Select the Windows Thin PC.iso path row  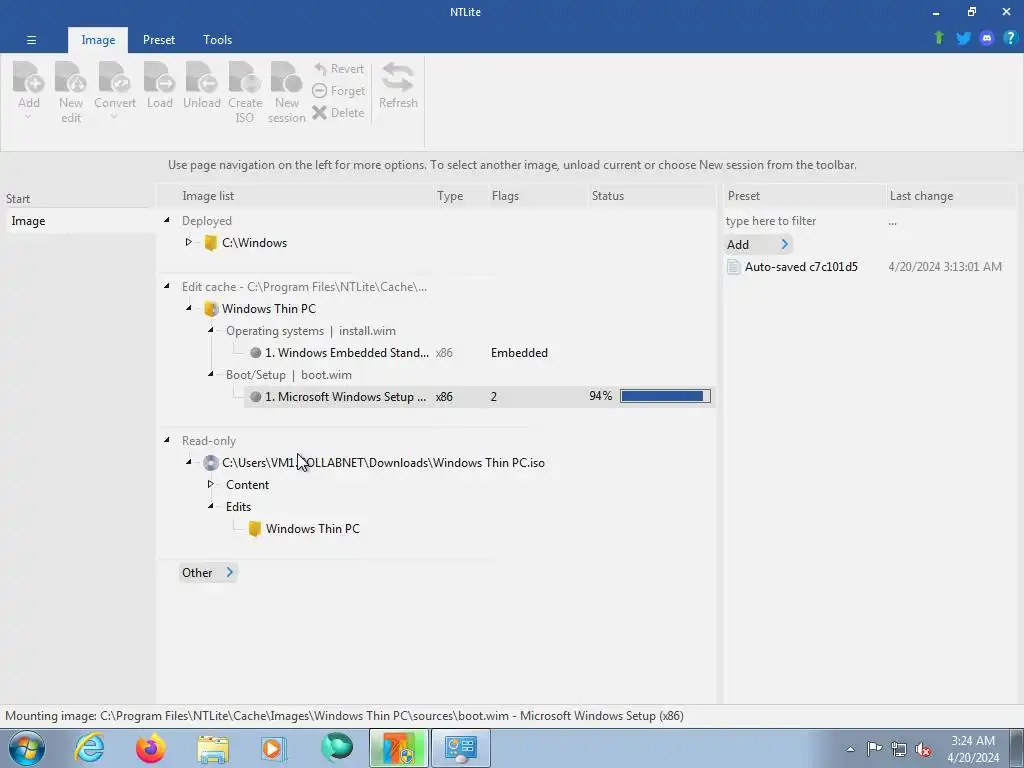tap(383, 463)
